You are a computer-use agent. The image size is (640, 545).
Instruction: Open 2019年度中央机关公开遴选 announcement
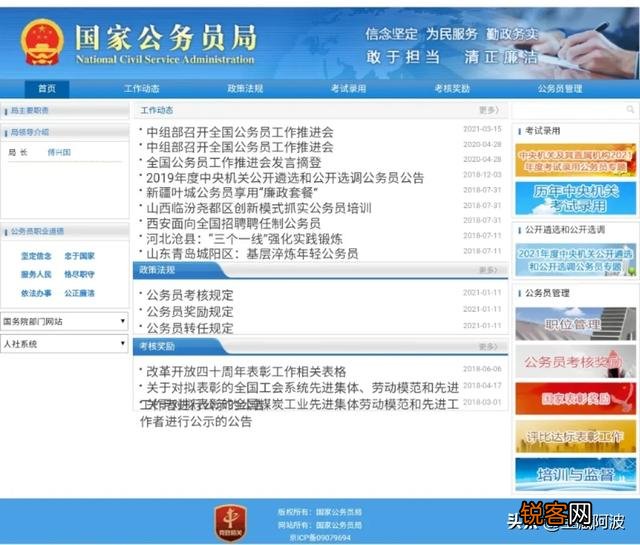click(x=285, y=178)
